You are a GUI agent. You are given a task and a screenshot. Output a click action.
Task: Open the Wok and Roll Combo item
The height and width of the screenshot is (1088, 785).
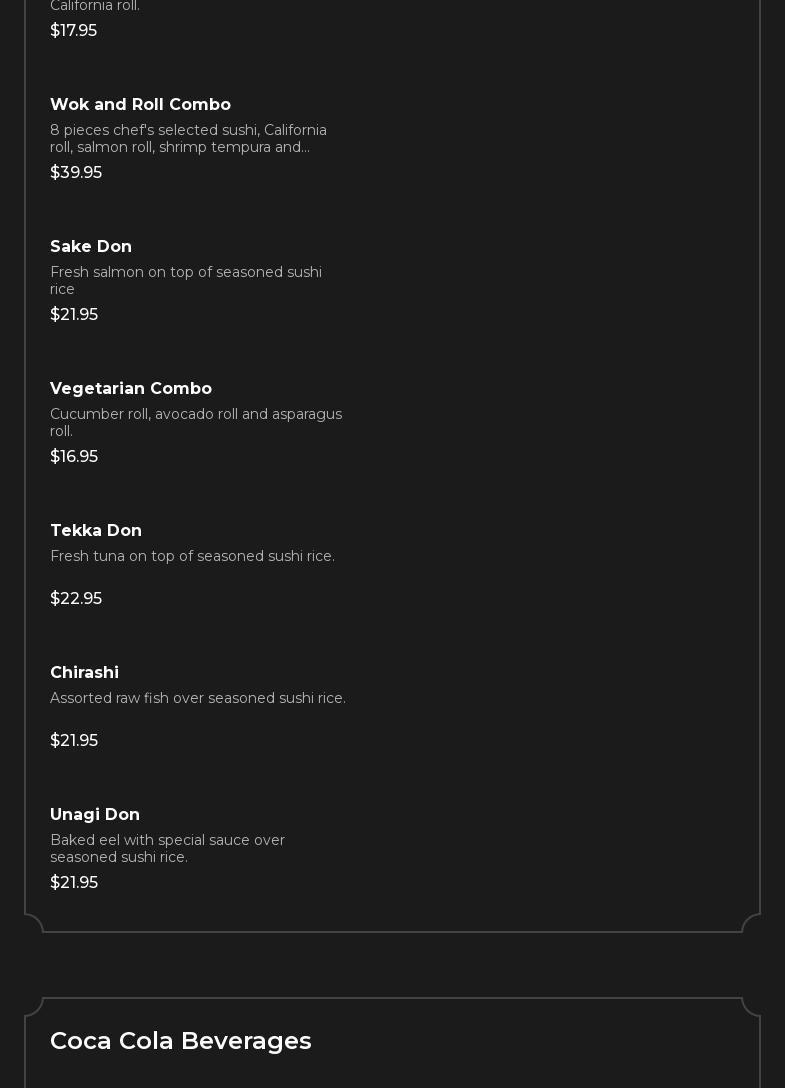pos(140,105)
